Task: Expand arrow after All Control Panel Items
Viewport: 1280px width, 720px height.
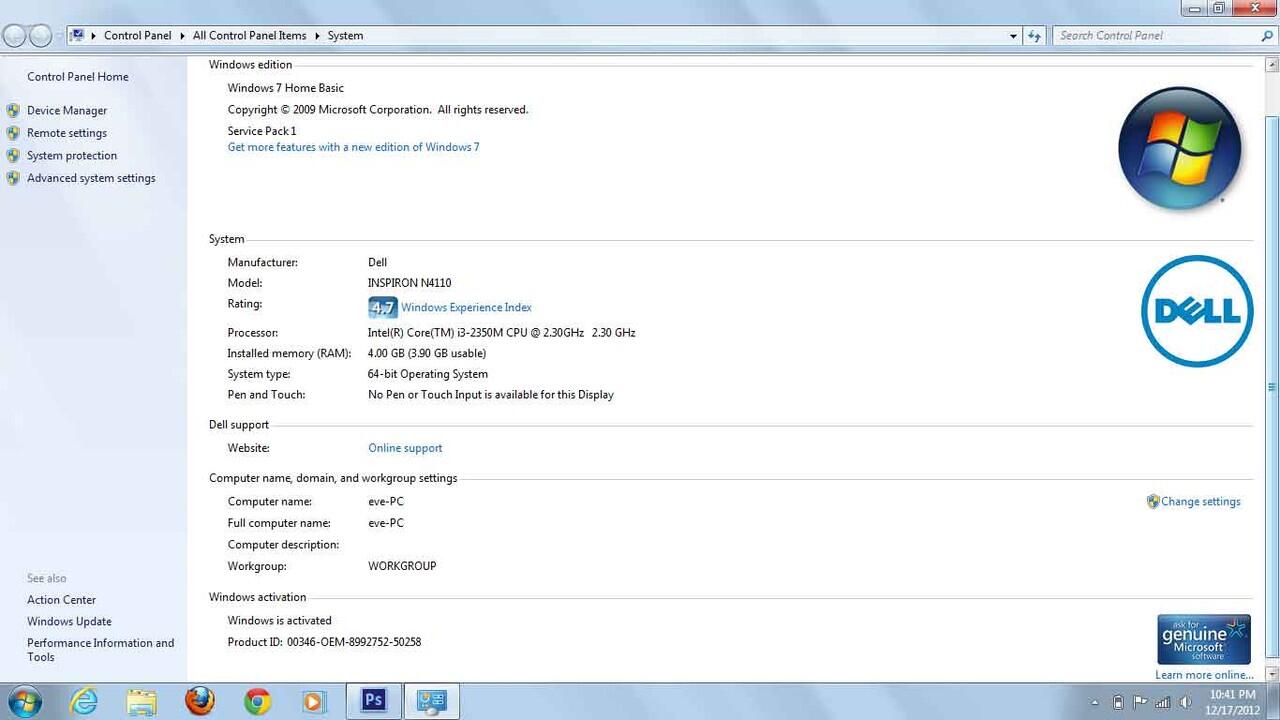Action: click(x=317, y=36)
